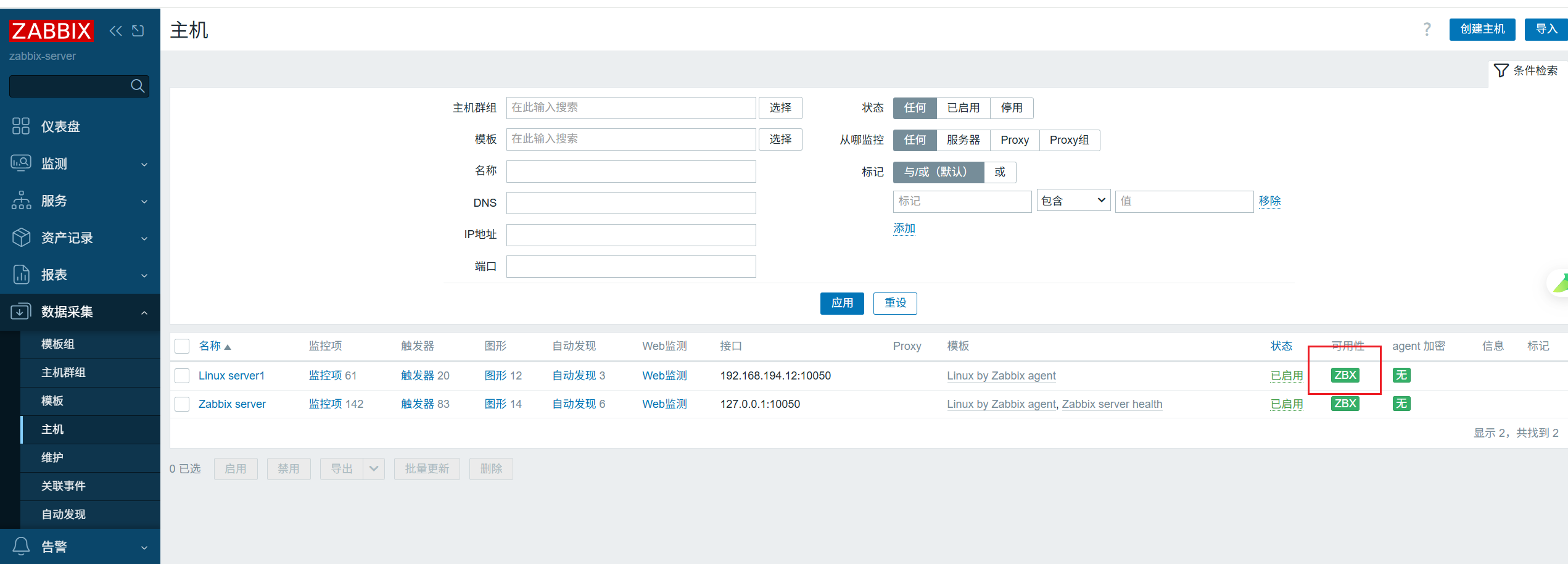The height and width of the screenshot is (564, 1568).
Task: Set 从哪监控 filter to Proxy
Action: pos(1015,140)
